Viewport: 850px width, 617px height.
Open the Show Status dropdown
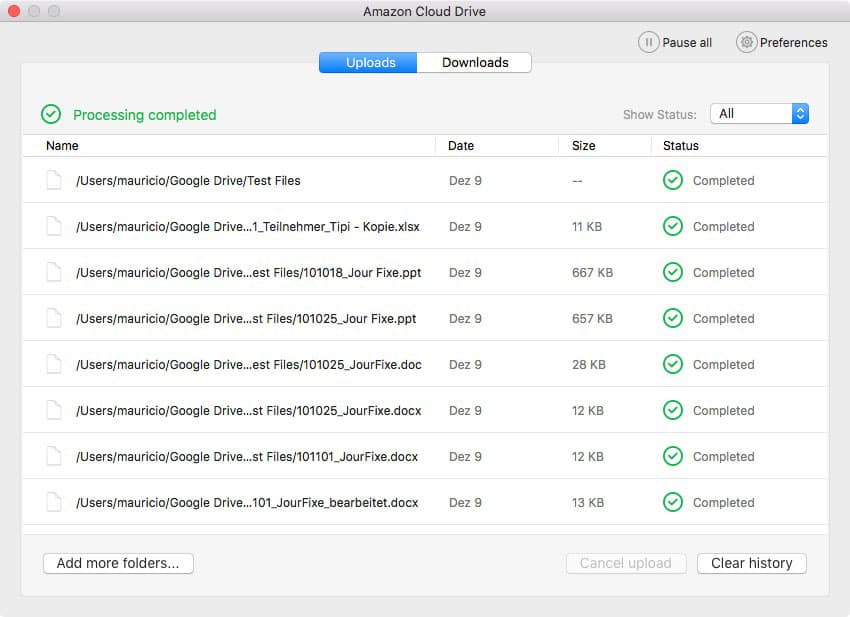coord(759,114)
